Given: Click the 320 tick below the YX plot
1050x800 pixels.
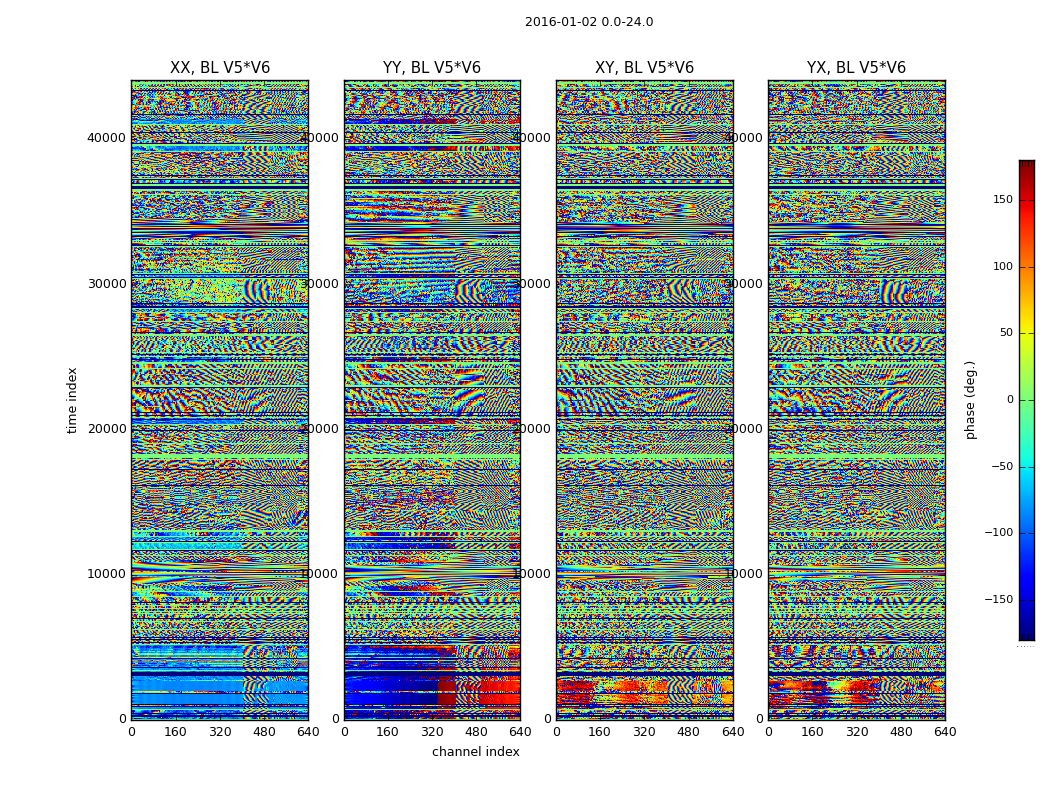Looking at the screenshot, I should [857, 732].
